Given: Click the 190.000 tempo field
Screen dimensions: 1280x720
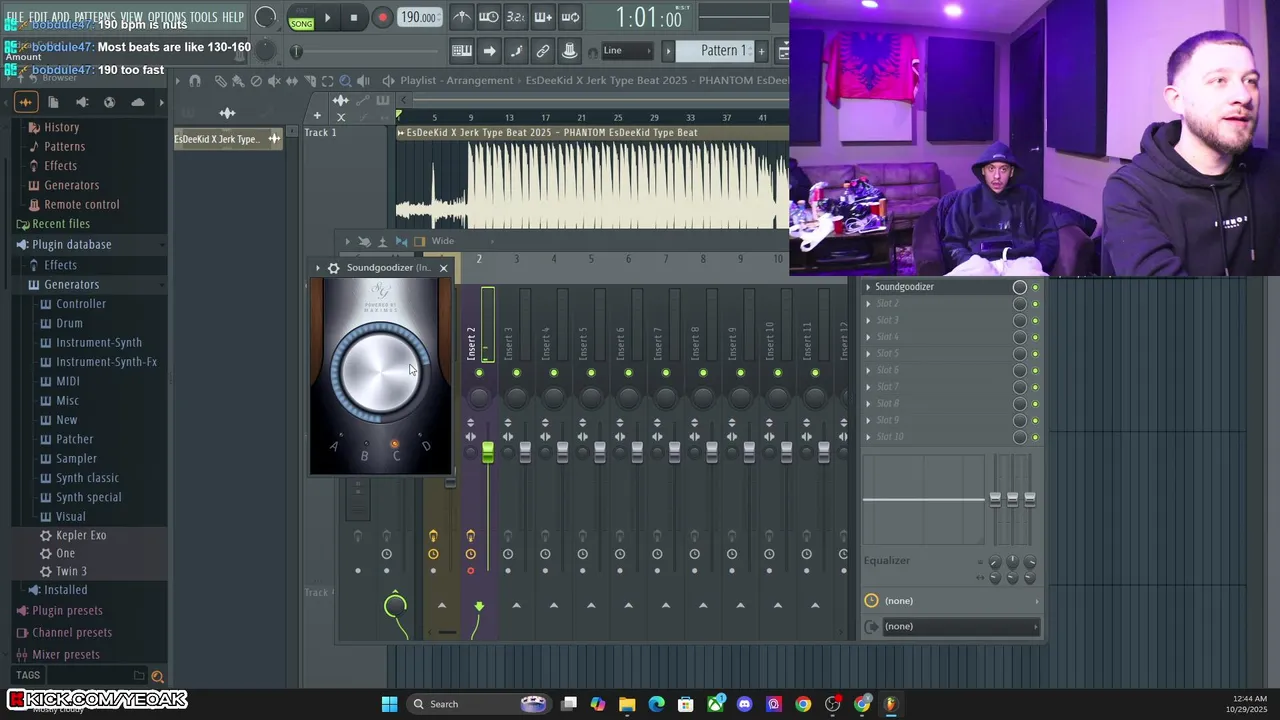Looking at the screenshot, I should (x=418, y=17).
